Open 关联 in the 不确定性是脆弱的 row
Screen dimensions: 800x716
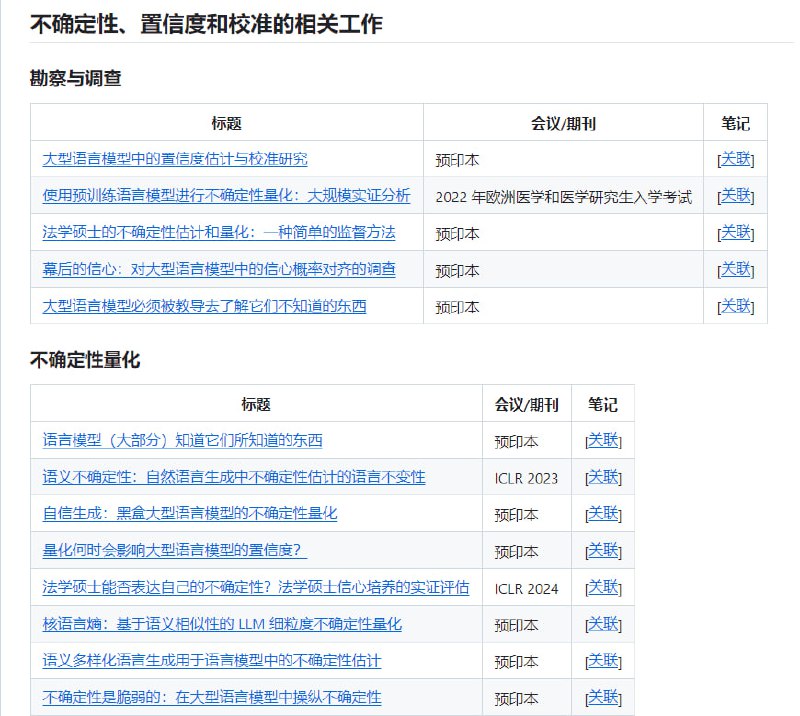point(604,697)
